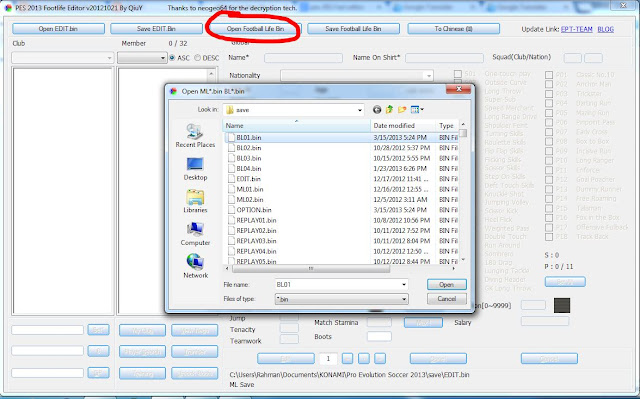The width and height of the screenshot is (640, 399).
Task: Go back in the file dialog
Action: pos(377,109)
